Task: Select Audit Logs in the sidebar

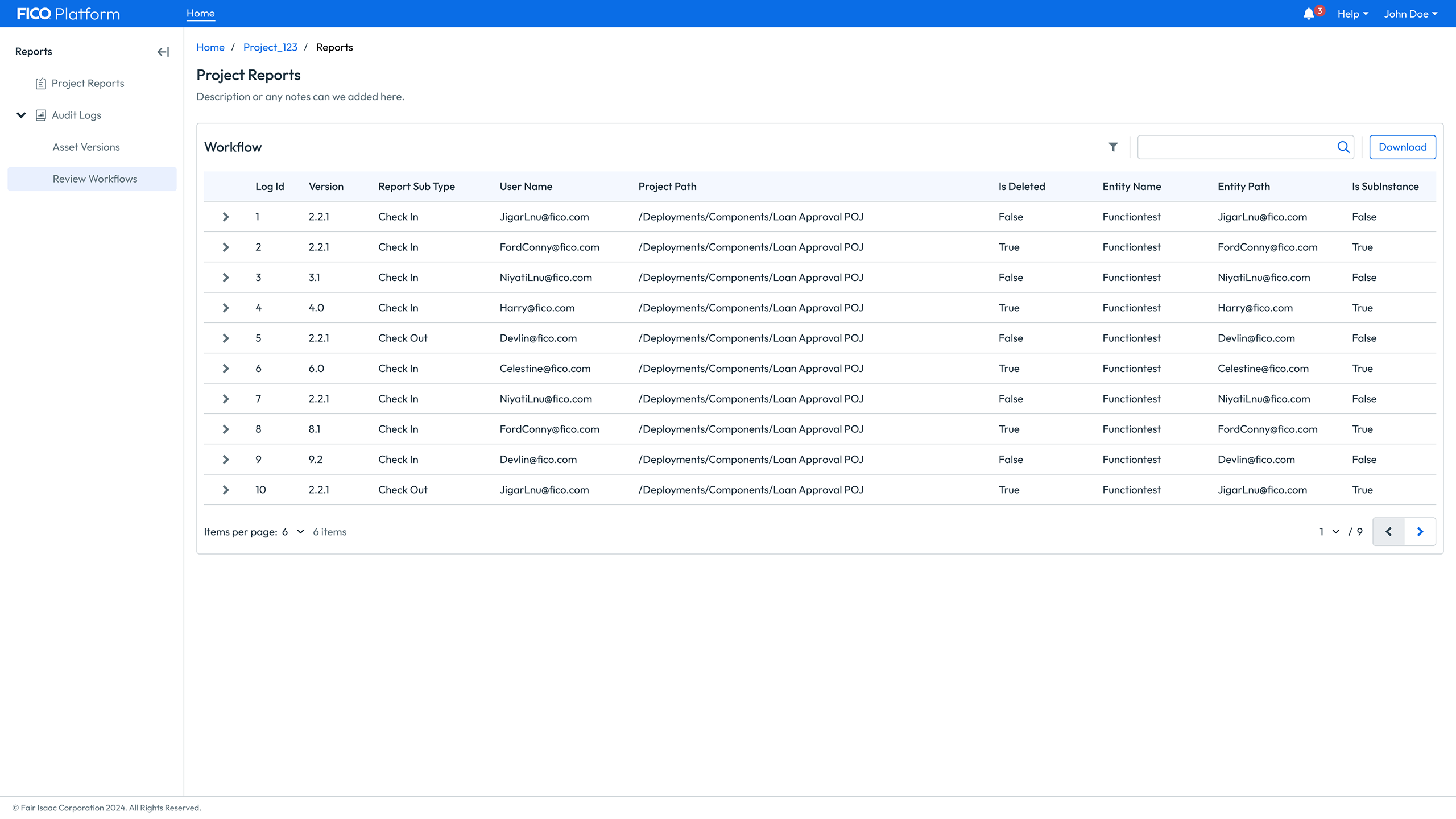Action: [76, 115]
